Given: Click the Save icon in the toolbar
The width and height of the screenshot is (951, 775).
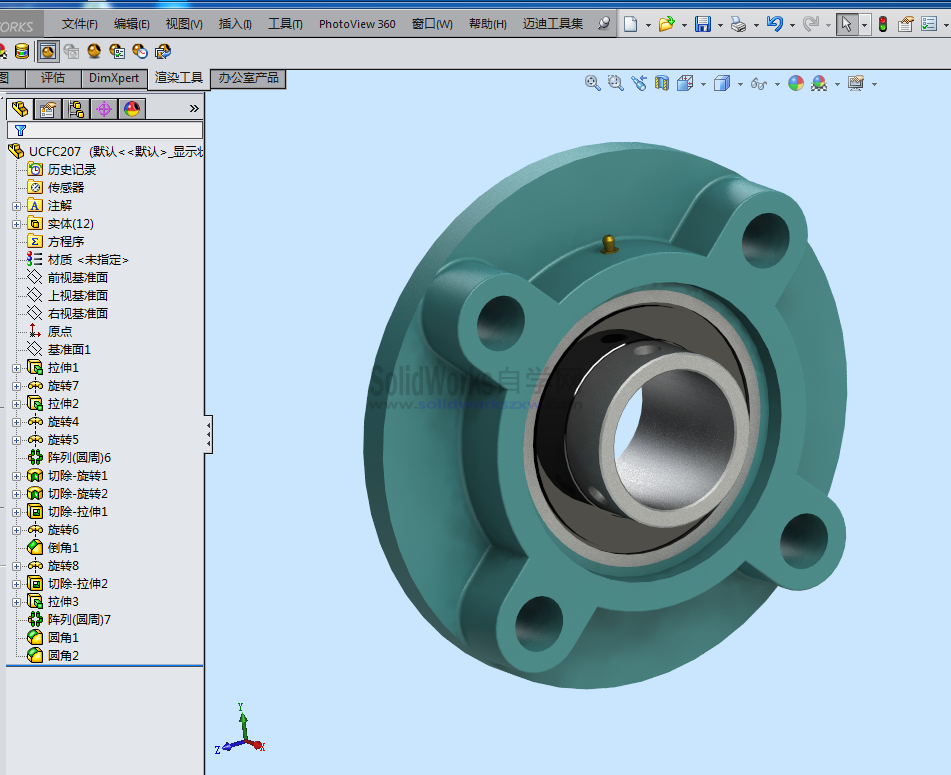Looking at the screenshot, I should [703, 24].
